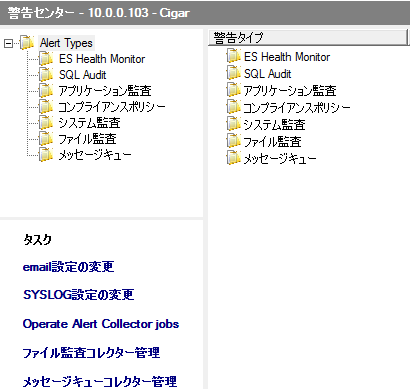Click the Alert Types root folder icon
Screen dimensions: 410x389
point(27,43)
